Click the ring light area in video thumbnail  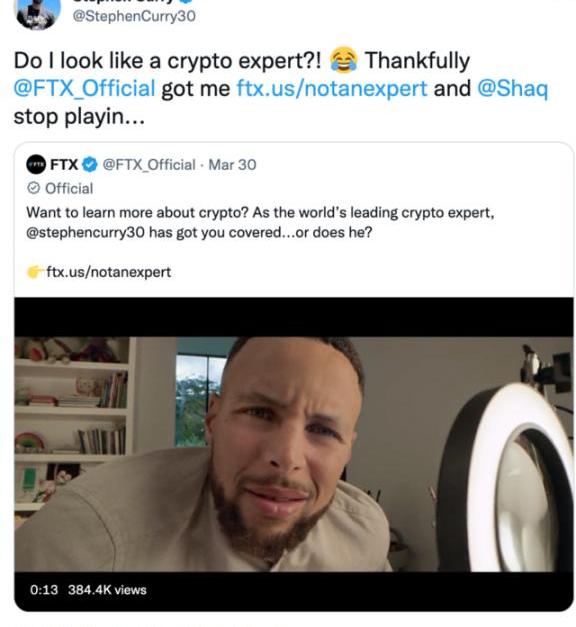[510, 476]
